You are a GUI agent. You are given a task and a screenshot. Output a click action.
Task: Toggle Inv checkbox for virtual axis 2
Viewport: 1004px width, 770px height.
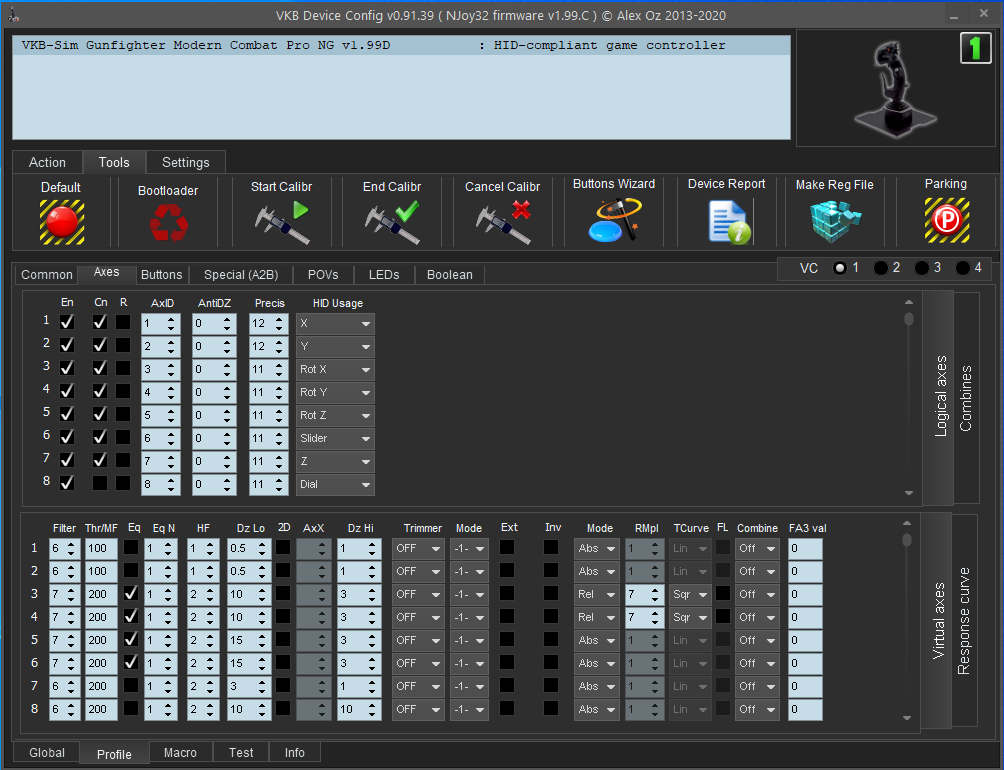click(551, 570)
